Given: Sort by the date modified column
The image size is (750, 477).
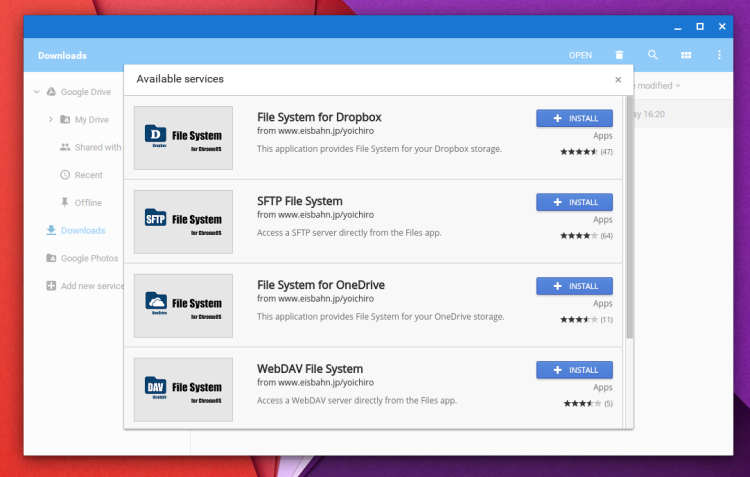Looking at the screenshot, I should pos(655,86).
